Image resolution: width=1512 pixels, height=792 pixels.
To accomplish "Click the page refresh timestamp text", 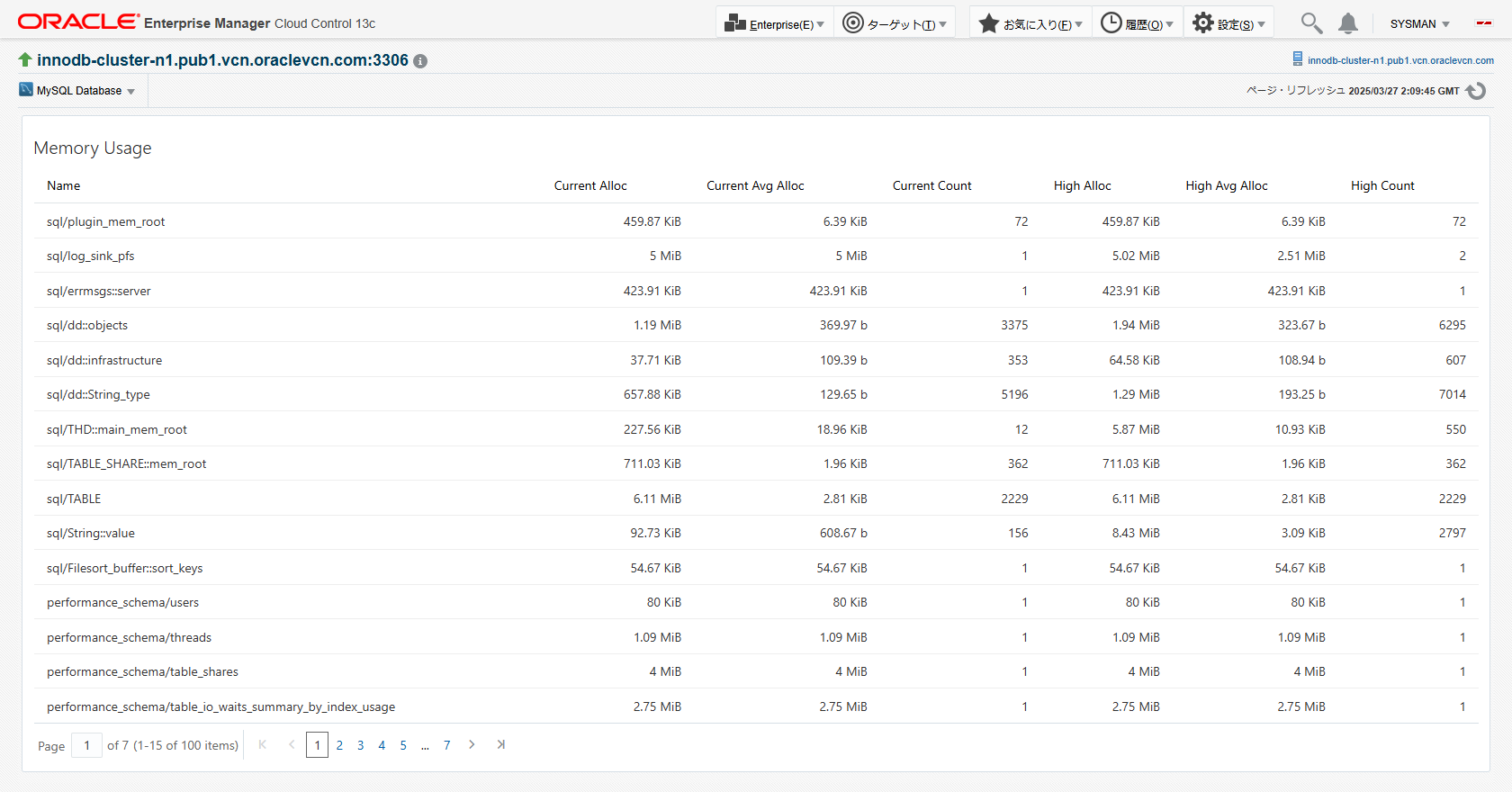I will (1353, 91).
